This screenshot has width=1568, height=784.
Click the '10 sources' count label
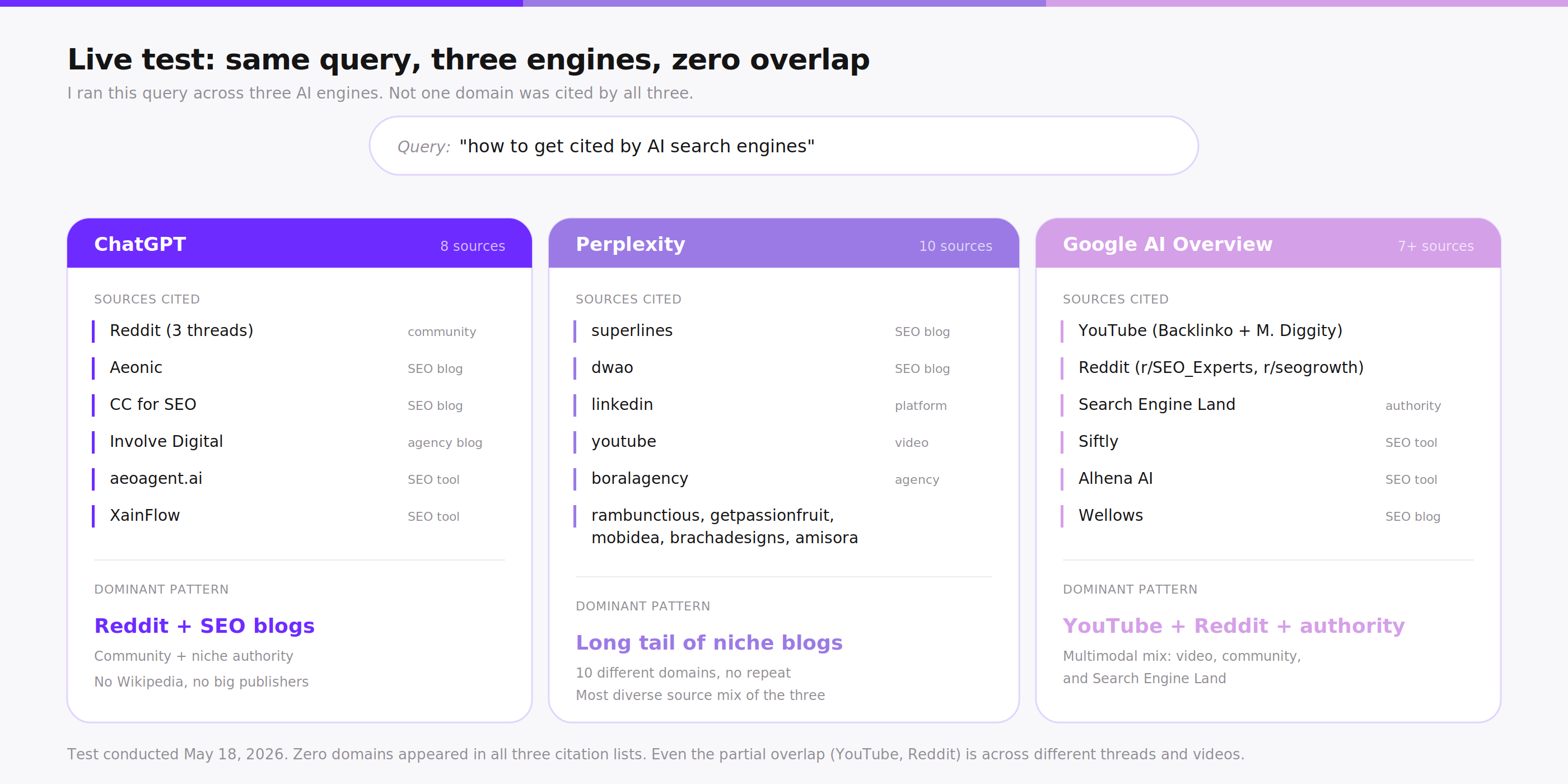(x=955, y=246)
